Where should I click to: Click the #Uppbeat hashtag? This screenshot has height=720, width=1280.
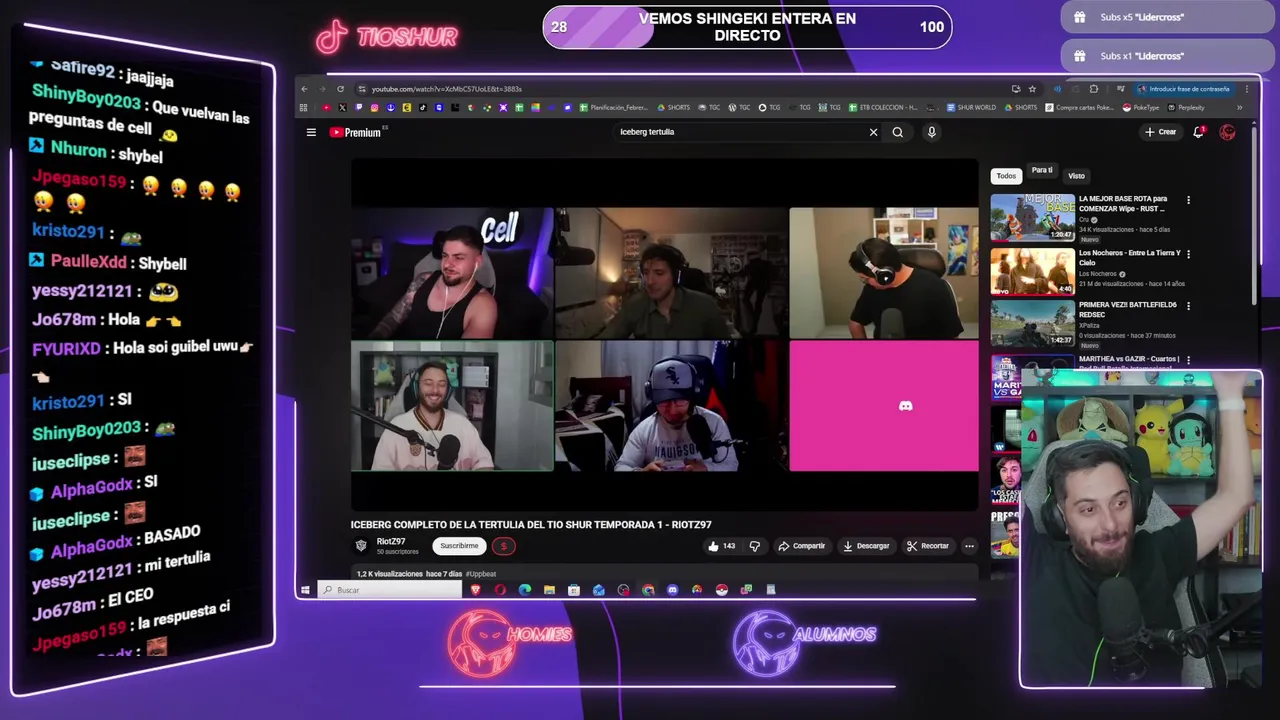click(x=481, y=574)
